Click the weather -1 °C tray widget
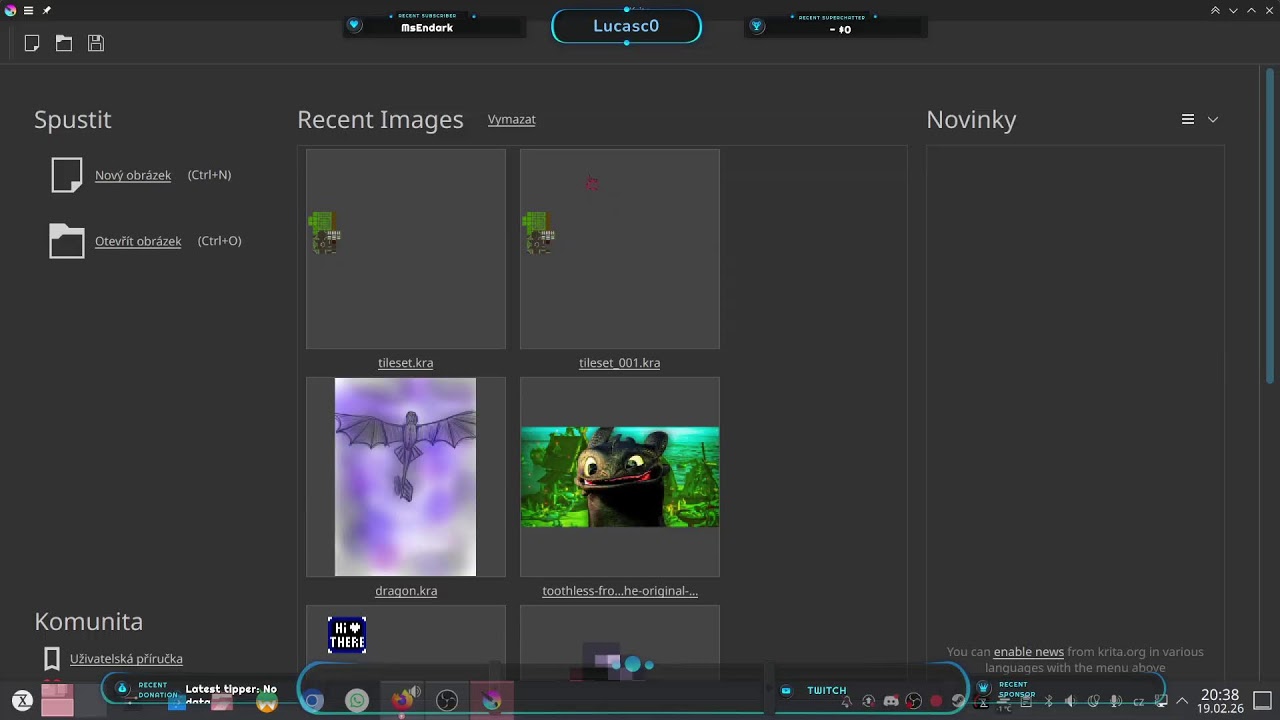1280x720 pixels. pos(1004,704)
